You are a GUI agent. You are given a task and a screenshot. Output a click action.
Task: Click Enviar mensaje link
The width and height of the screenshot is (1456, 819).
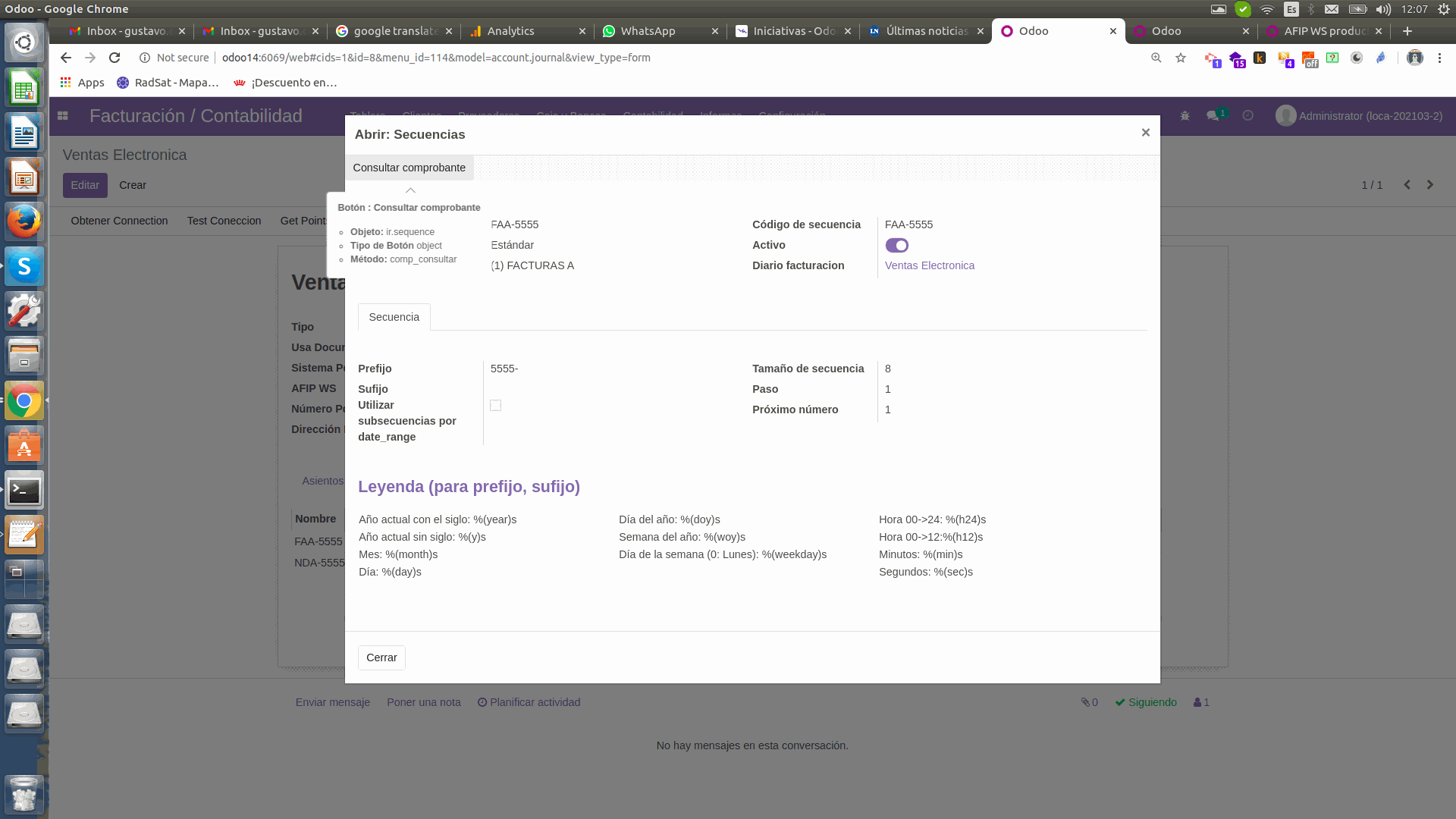tap(333, 702)
